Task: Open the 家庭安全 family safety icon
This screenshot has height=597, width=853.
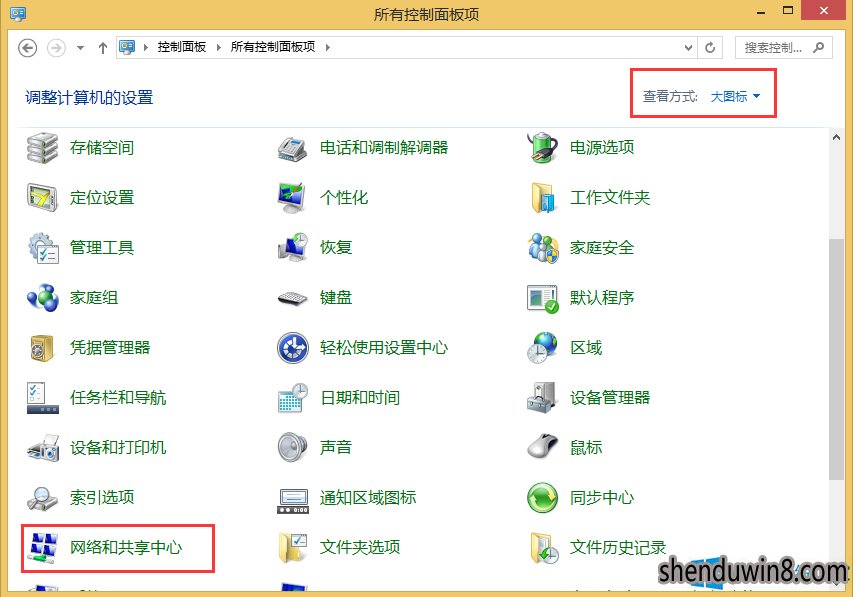Action: (x=542, y=248)
